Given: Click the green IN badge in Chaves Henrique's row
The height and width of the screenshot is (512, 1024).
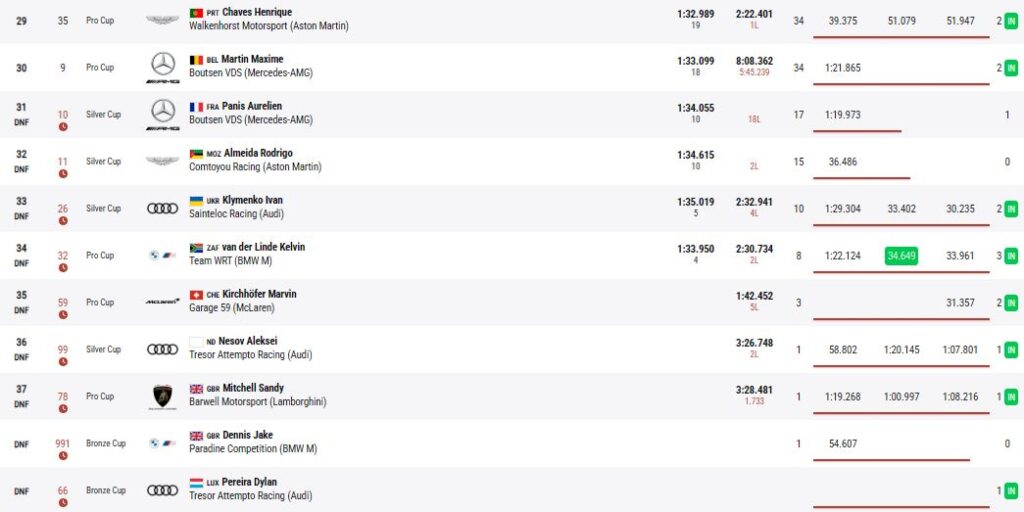Looking at the screenshot, I should pyautogui.click(x=1011, y=21).
